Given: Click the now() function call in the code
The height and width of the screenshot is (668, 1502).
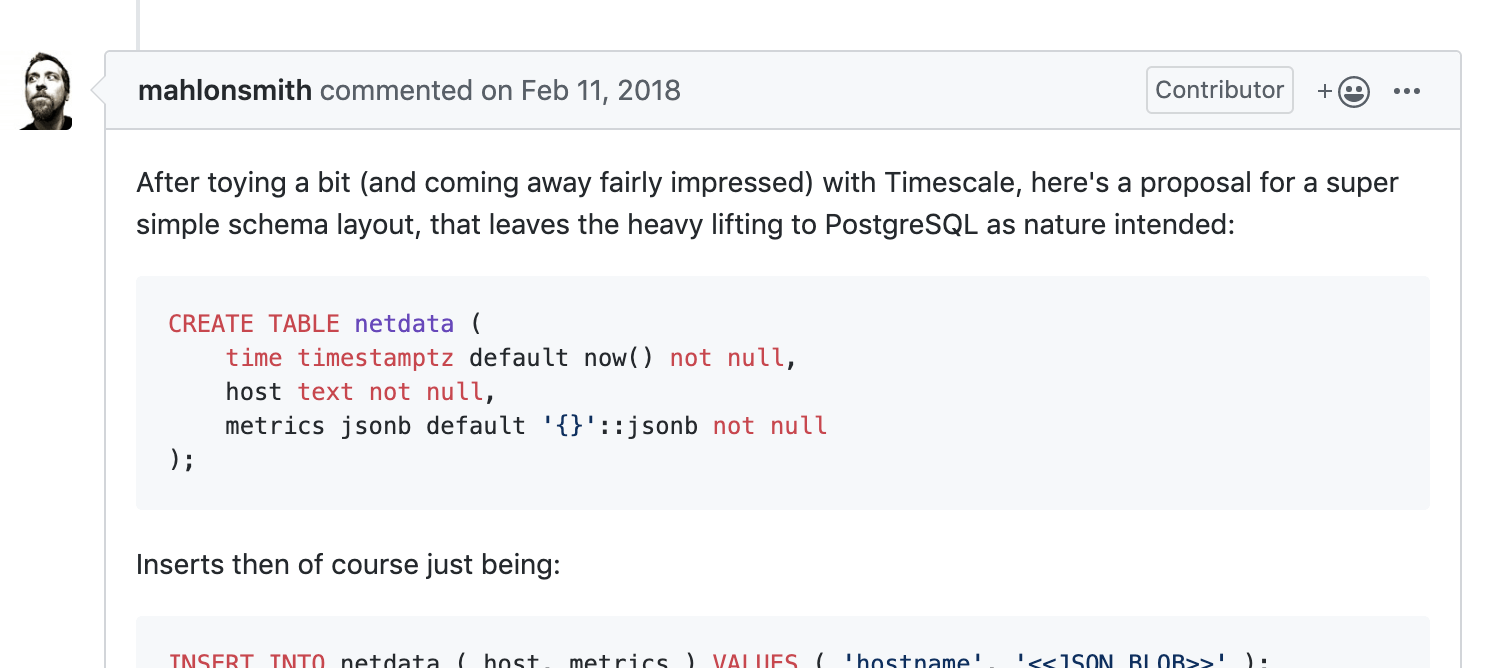Looking at the screenshot, I should [x=619, y=358].
